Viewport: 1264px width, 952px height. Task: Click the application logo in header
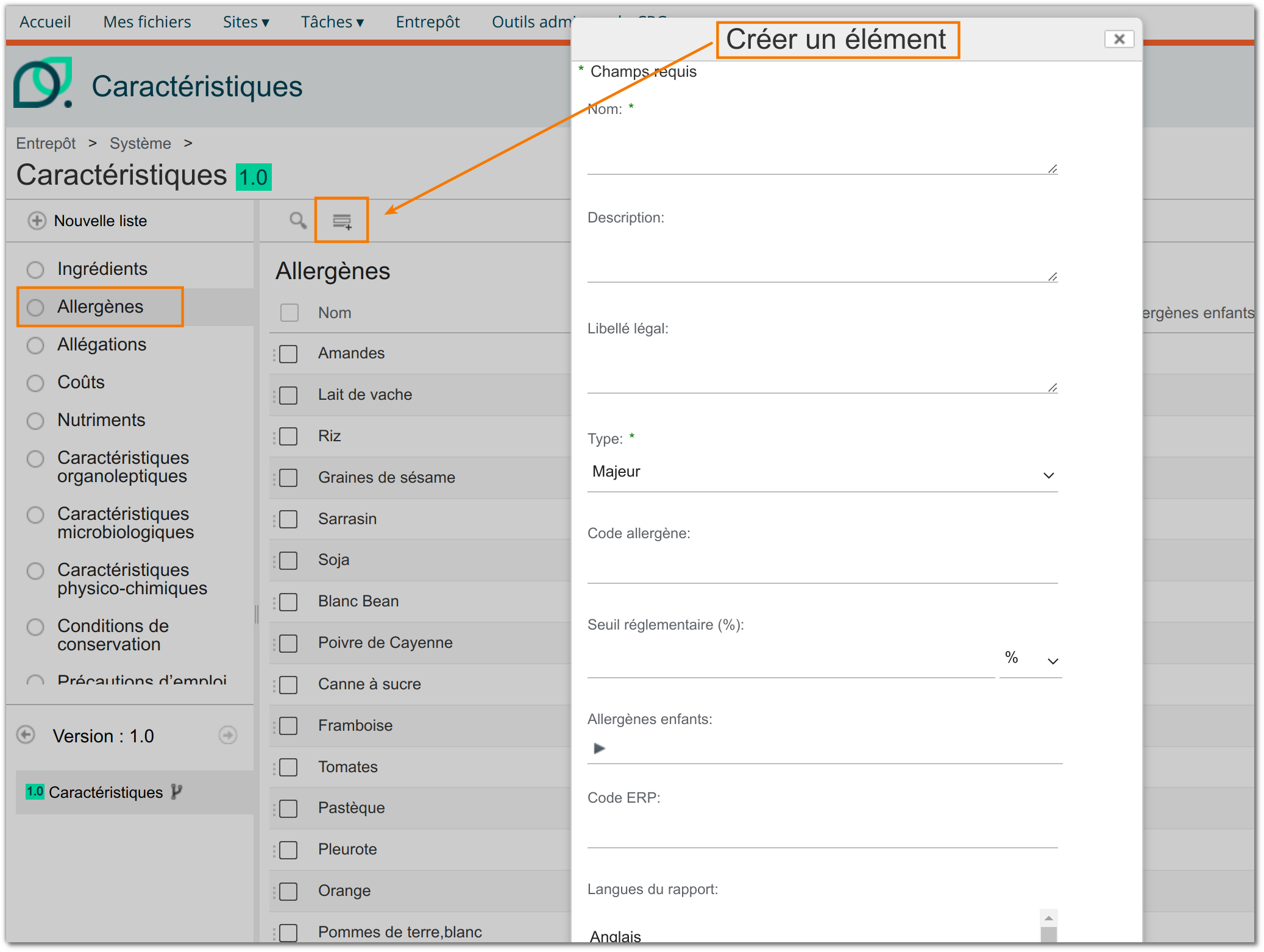coord(43,83)
